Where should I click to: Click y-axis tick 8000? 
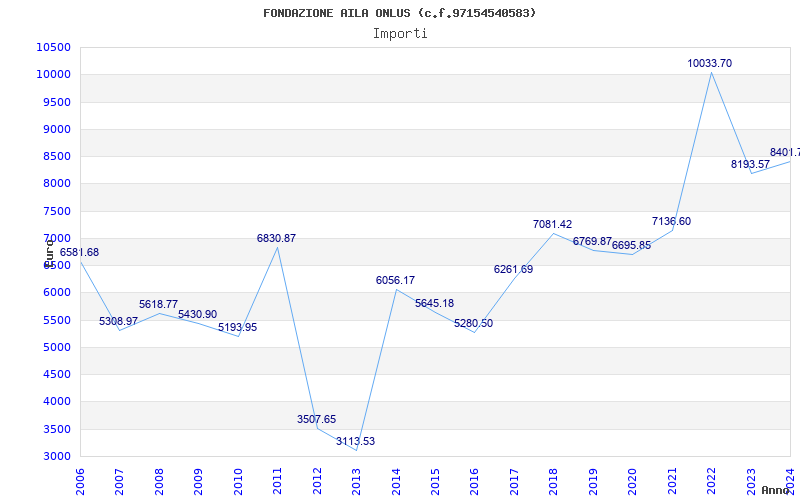point(56,184)
